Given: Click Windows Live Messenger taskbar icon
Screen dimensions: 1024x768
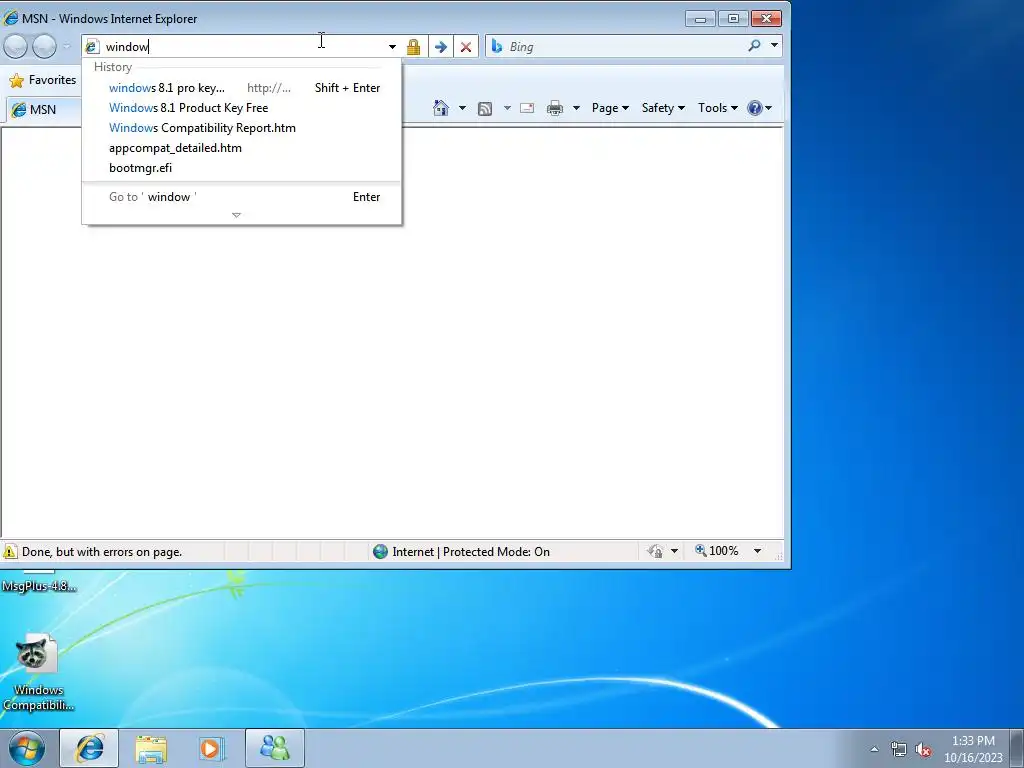Looking at the screenshot, I should [275, 748].
